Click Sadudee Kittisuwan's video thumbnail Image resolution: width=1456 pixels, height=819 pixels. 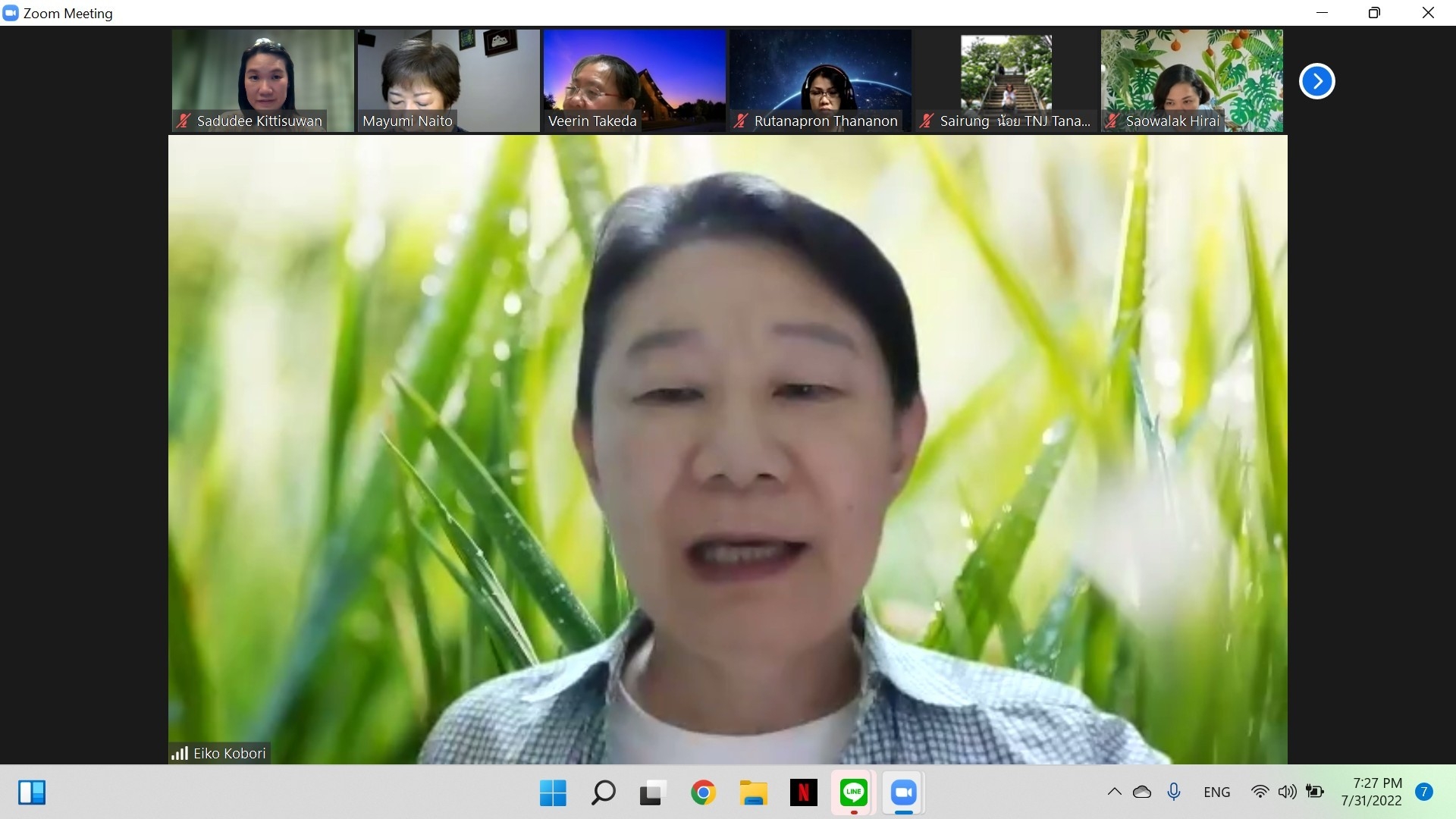(x=262, y=80)
